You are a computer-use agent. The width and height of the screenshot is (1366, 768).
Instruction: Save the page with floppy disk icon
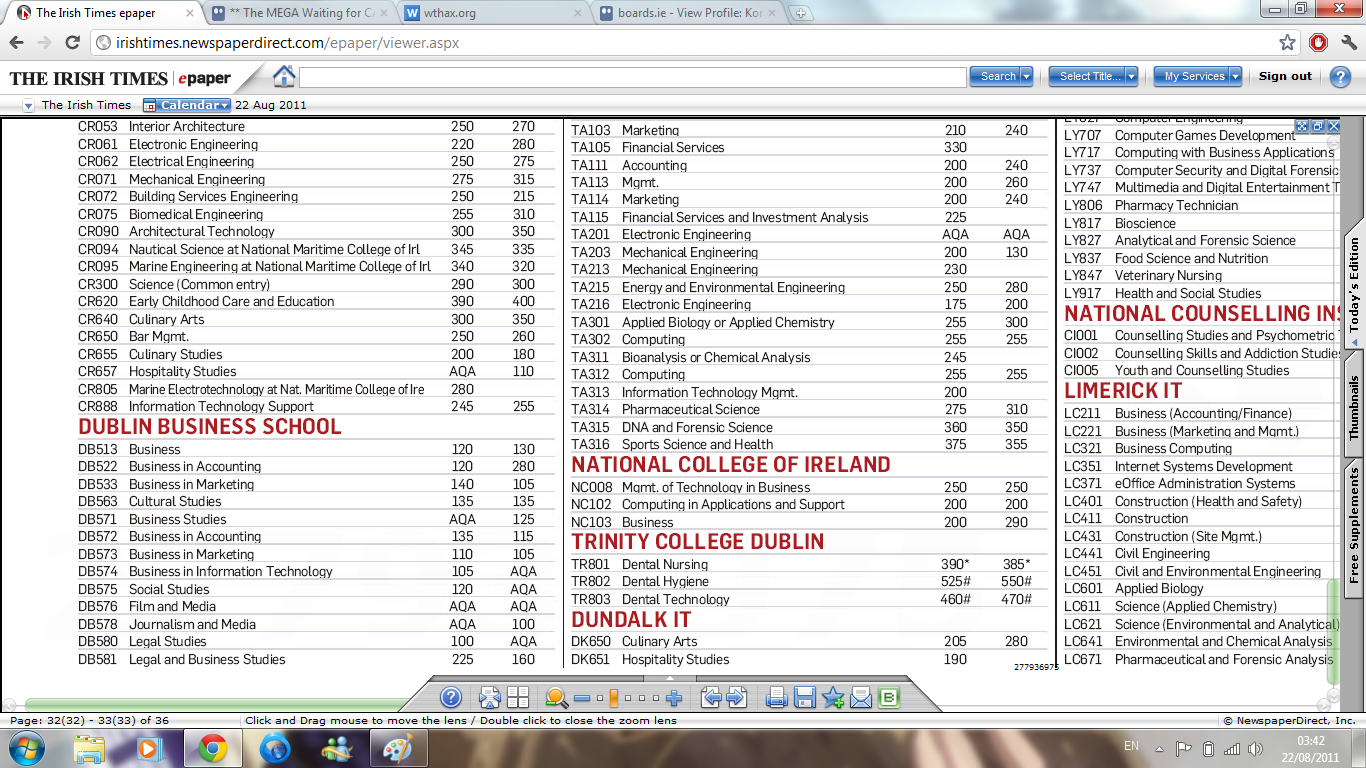tap(805, 698)
